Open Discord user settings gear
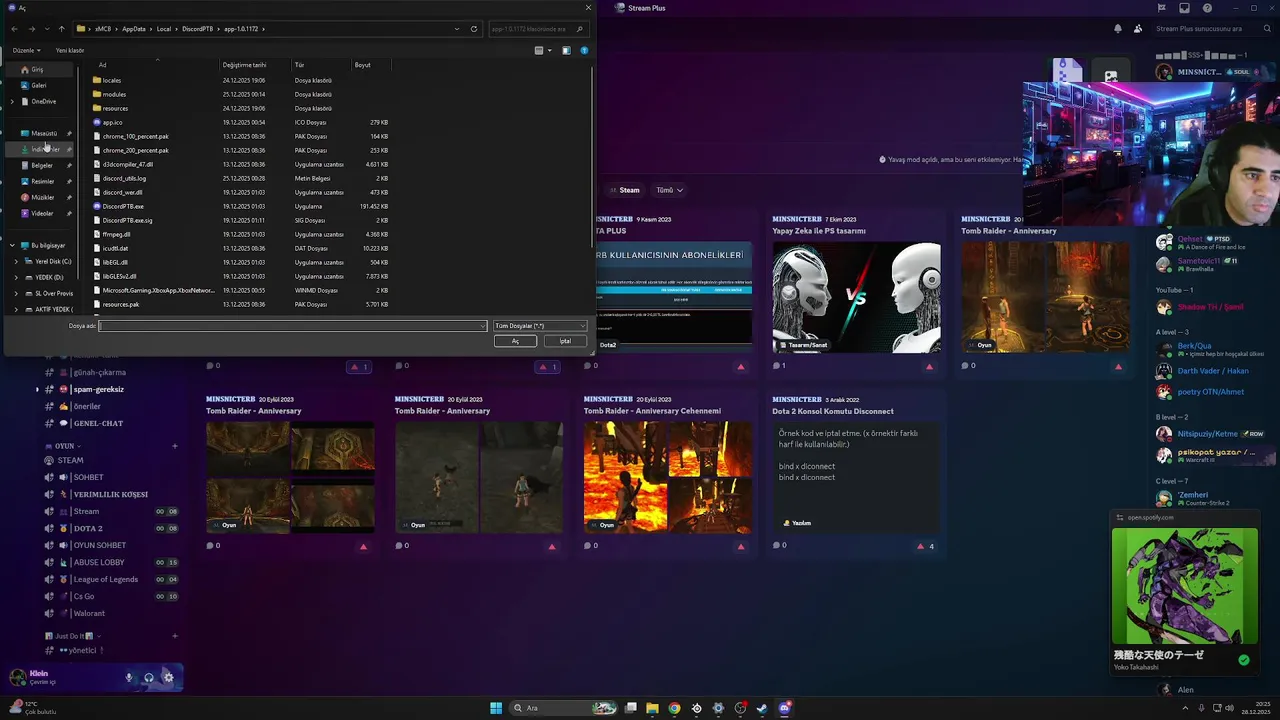The width and height of the screenshot is (1280, 720). tap(168, 677)
